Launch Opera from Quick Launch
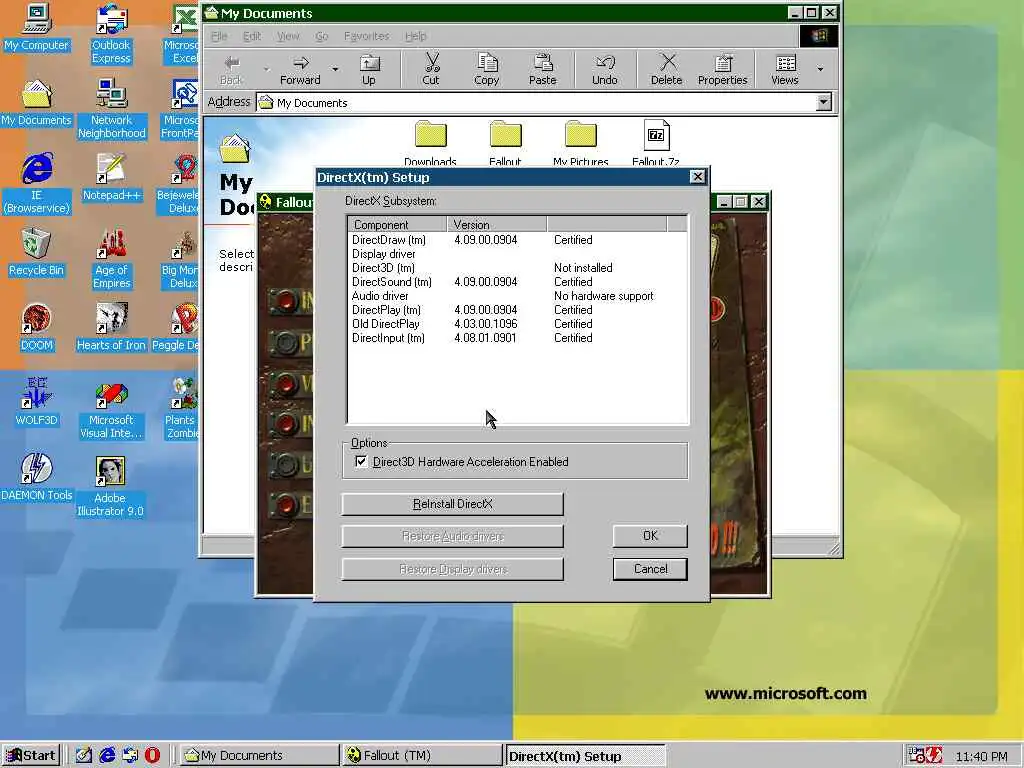Screen dimensions: 1024x768 [x=153, y=756]
